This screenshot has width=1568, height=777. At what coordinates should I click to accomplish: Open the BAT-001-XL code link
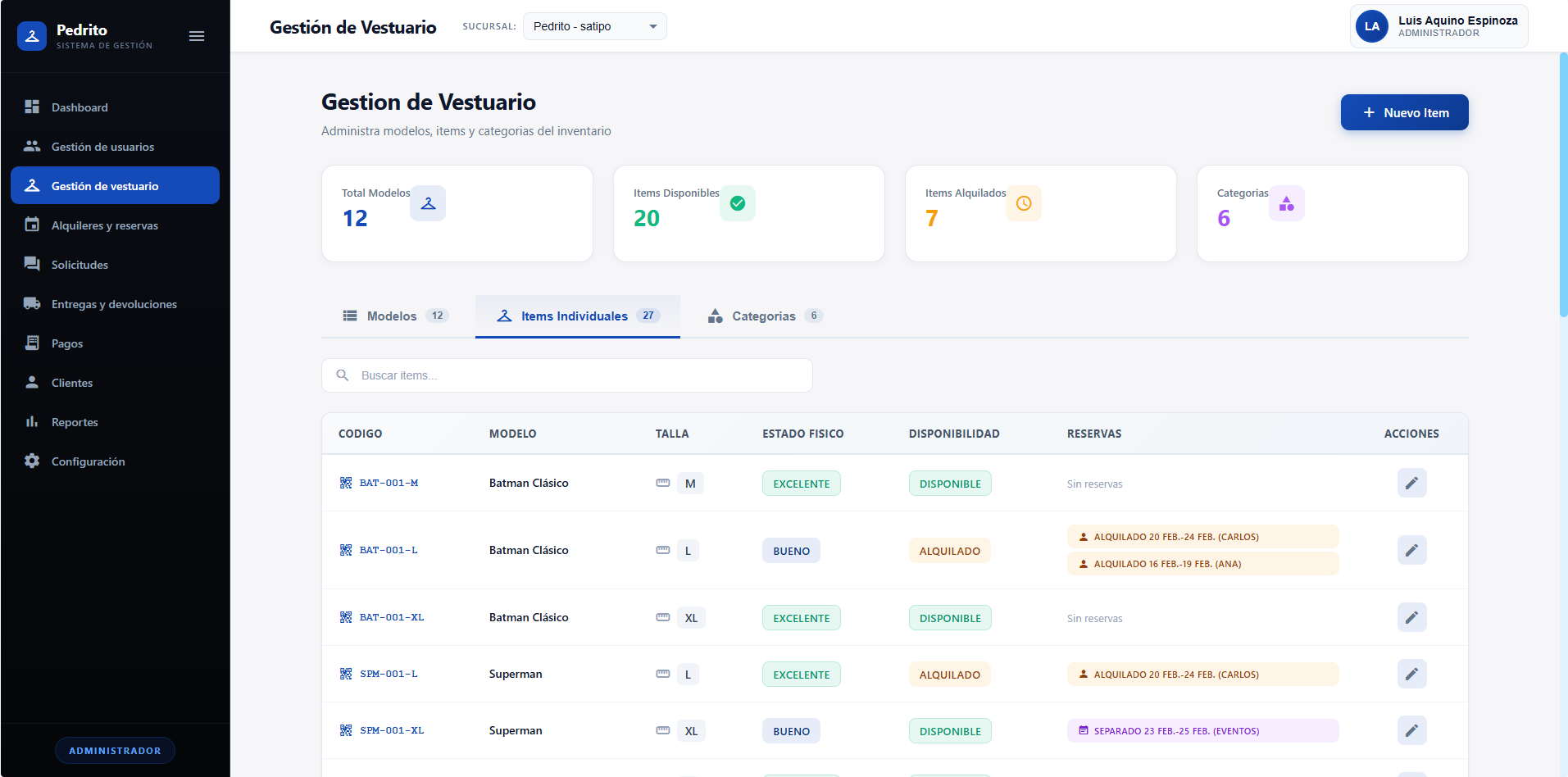[x=392, y=617]
